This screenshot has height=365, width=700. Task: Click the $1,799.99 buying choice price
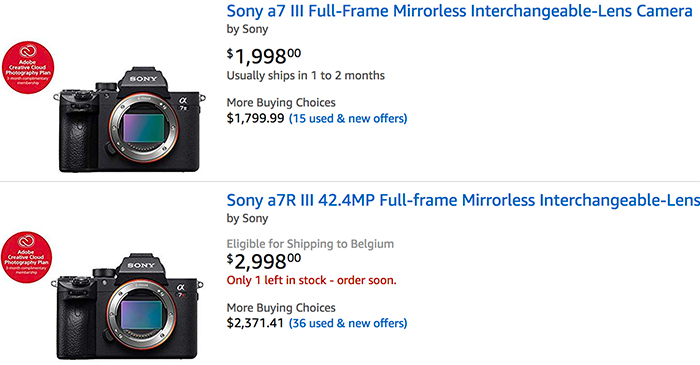coord(255,118)
